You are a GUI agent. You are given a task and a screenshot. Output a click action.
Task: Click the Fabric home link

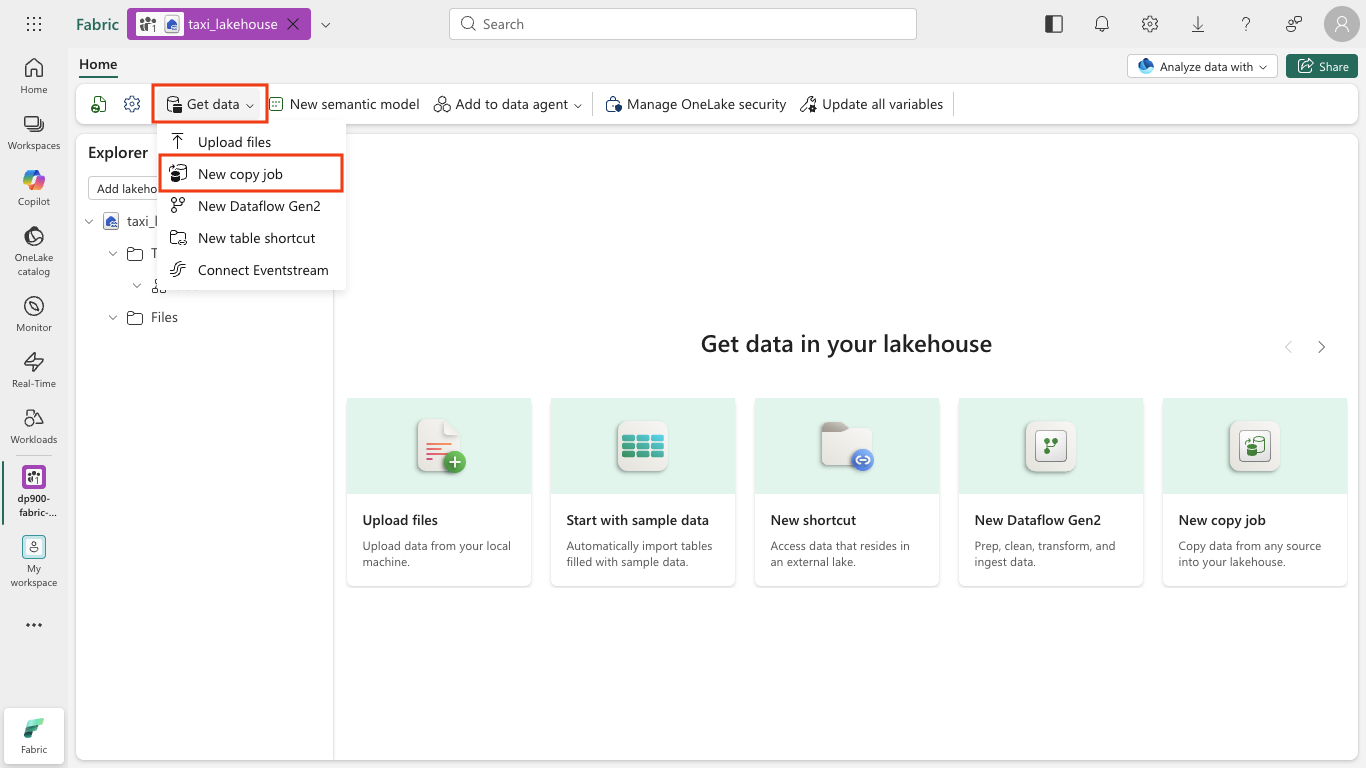(x=97, y=24)
